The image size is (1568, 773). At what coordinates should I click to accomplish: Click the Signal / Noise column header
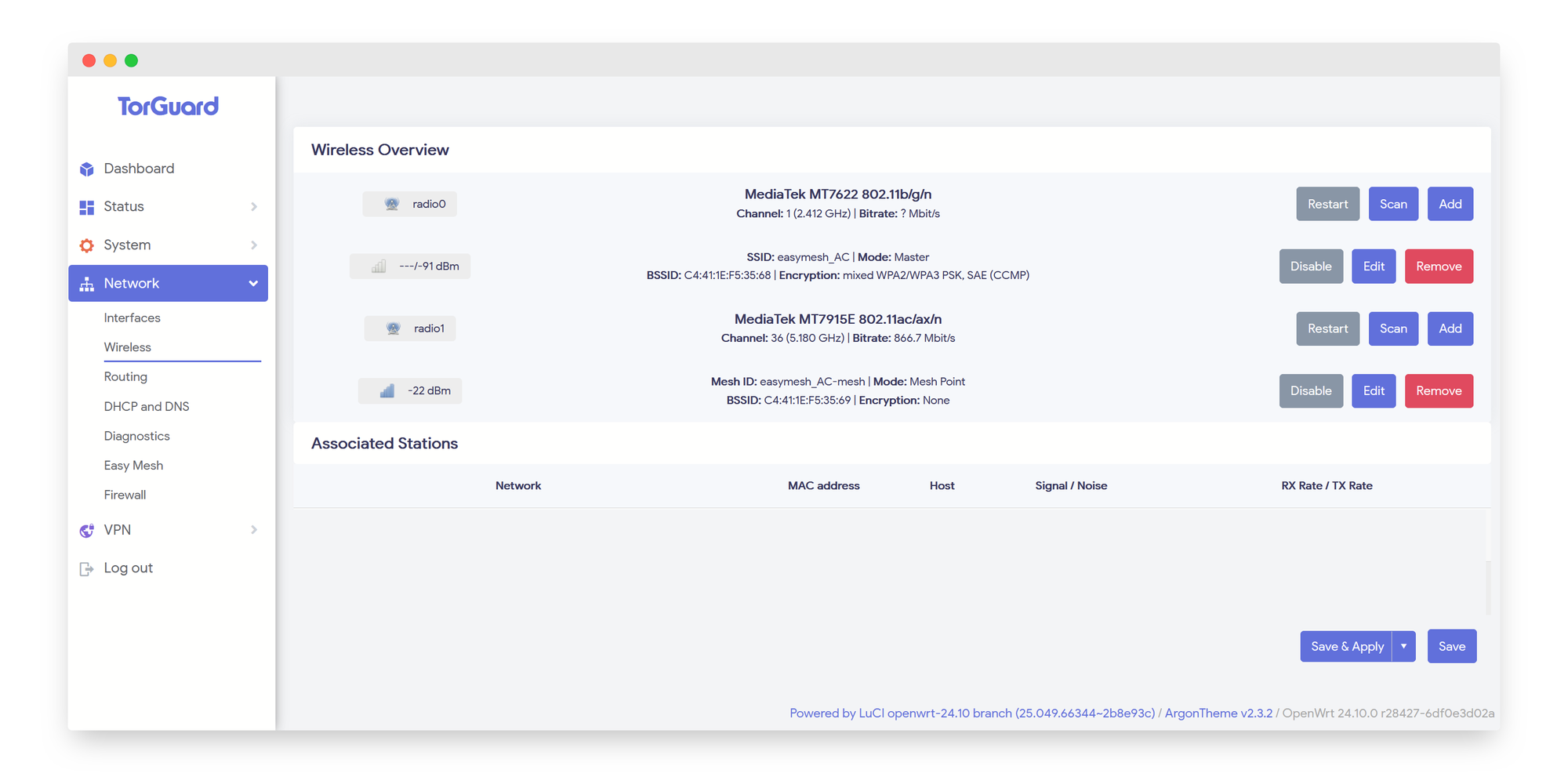pos(1071,486)
